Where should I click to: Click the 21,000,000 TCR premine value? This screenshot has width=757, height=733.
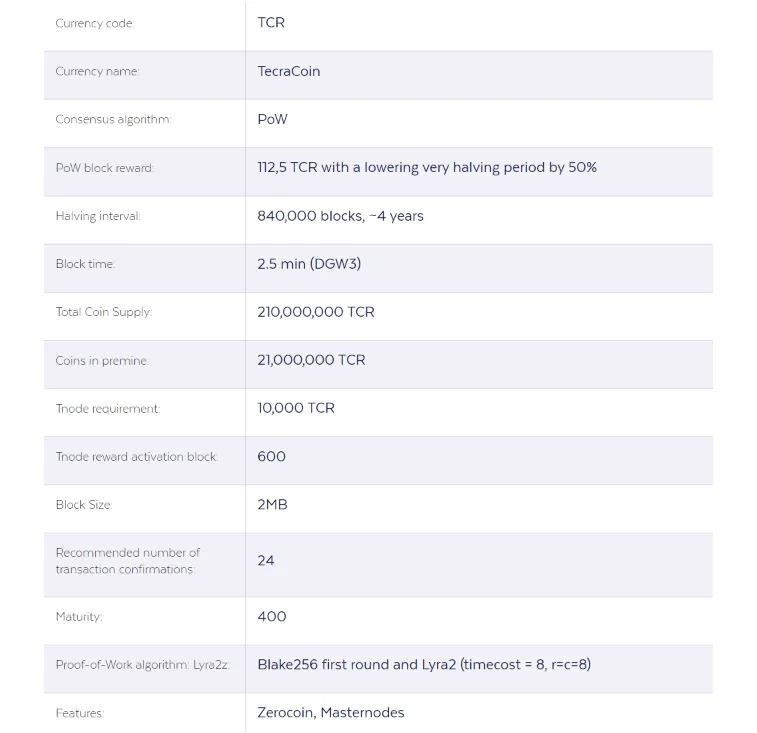pyautogui.click(x=311, y=360)
